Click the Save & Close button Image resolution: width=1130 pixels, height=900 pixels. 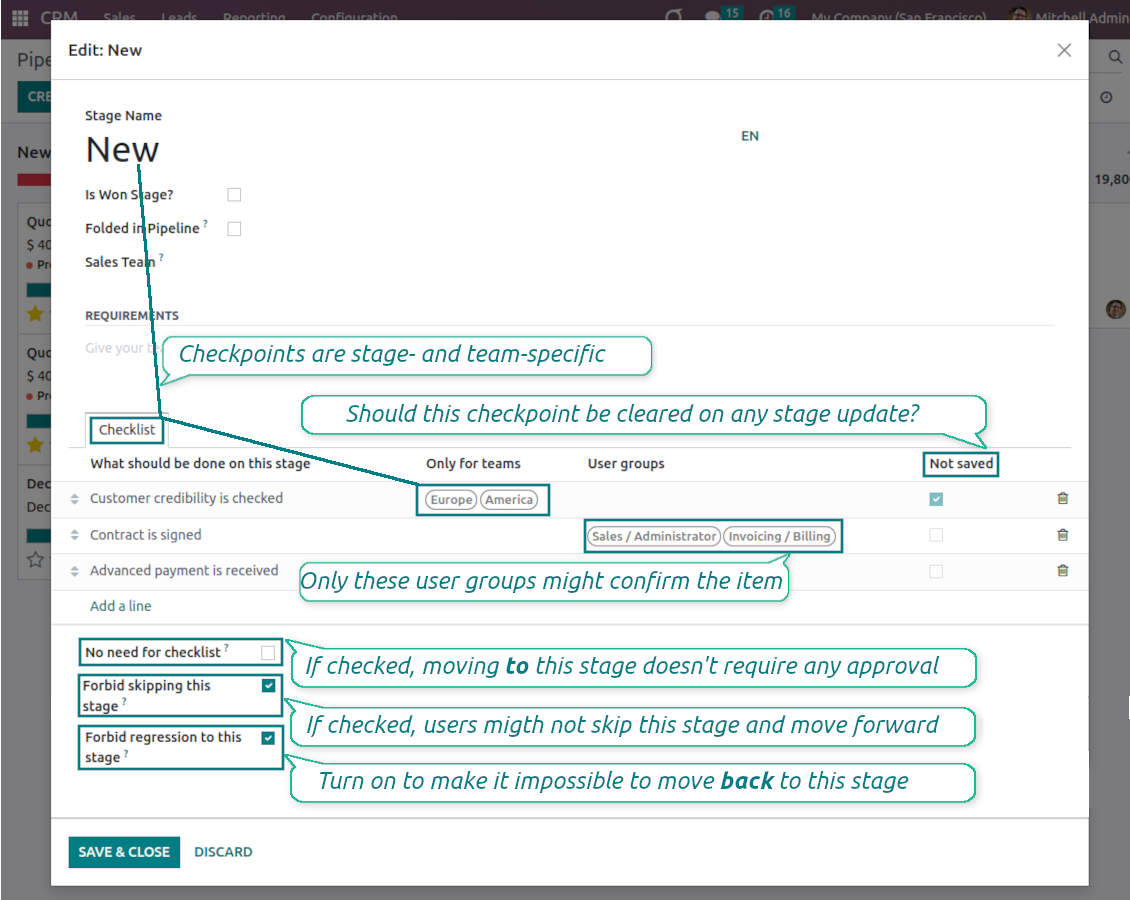click(124, 852)
